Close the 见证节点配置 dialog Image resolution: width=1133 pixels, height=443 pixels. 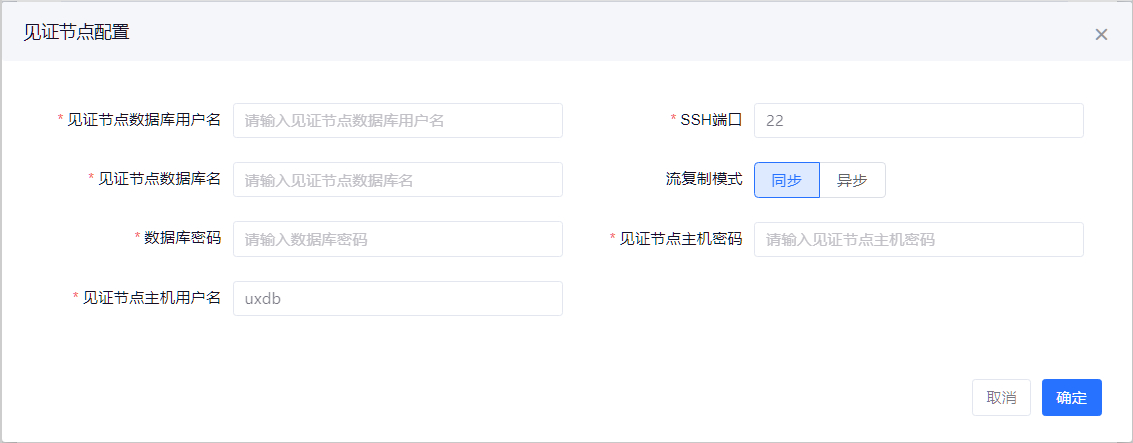[x=1101, y=34]
